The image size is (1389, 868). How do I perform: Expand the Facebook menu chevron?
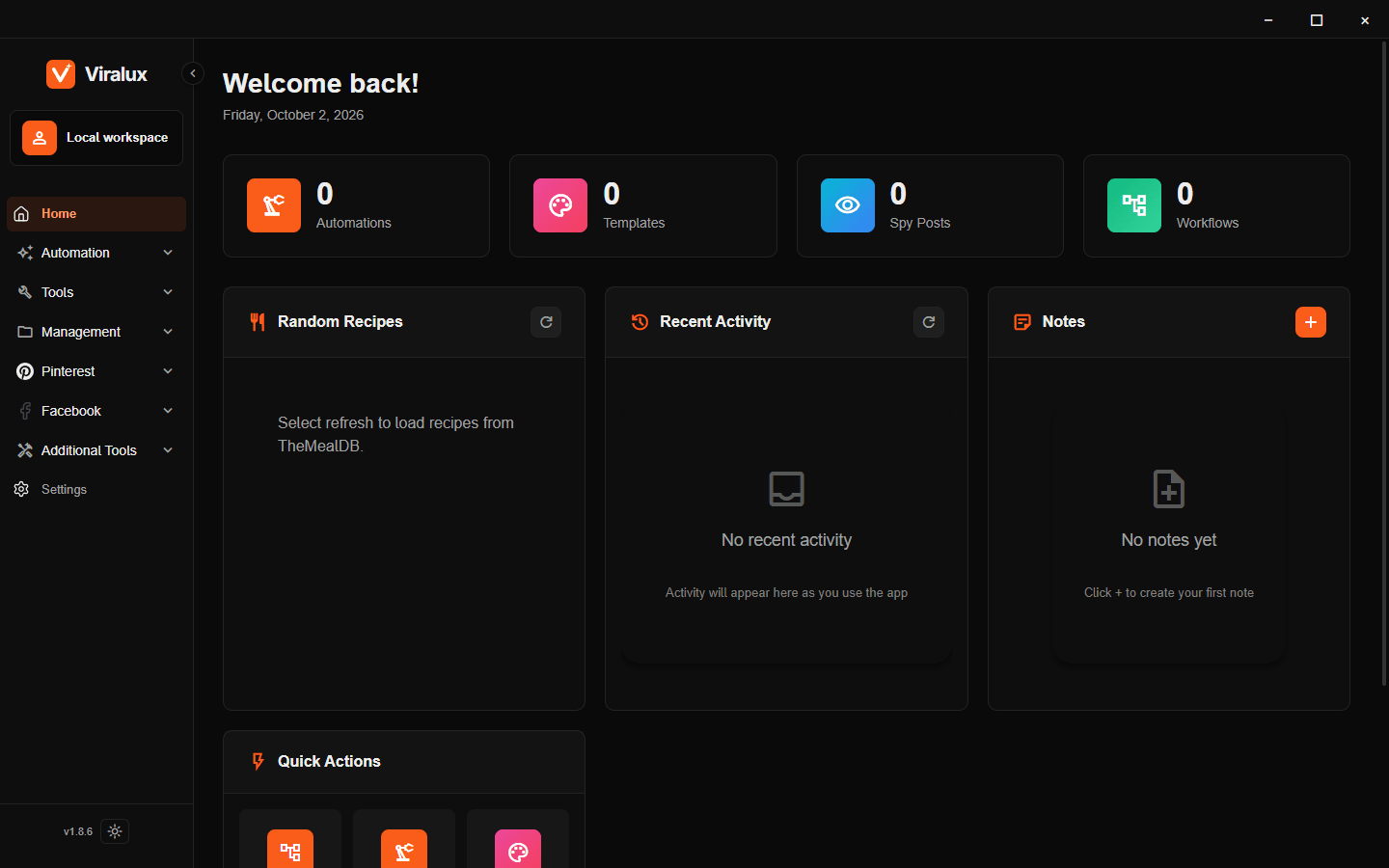pos(168,411)
